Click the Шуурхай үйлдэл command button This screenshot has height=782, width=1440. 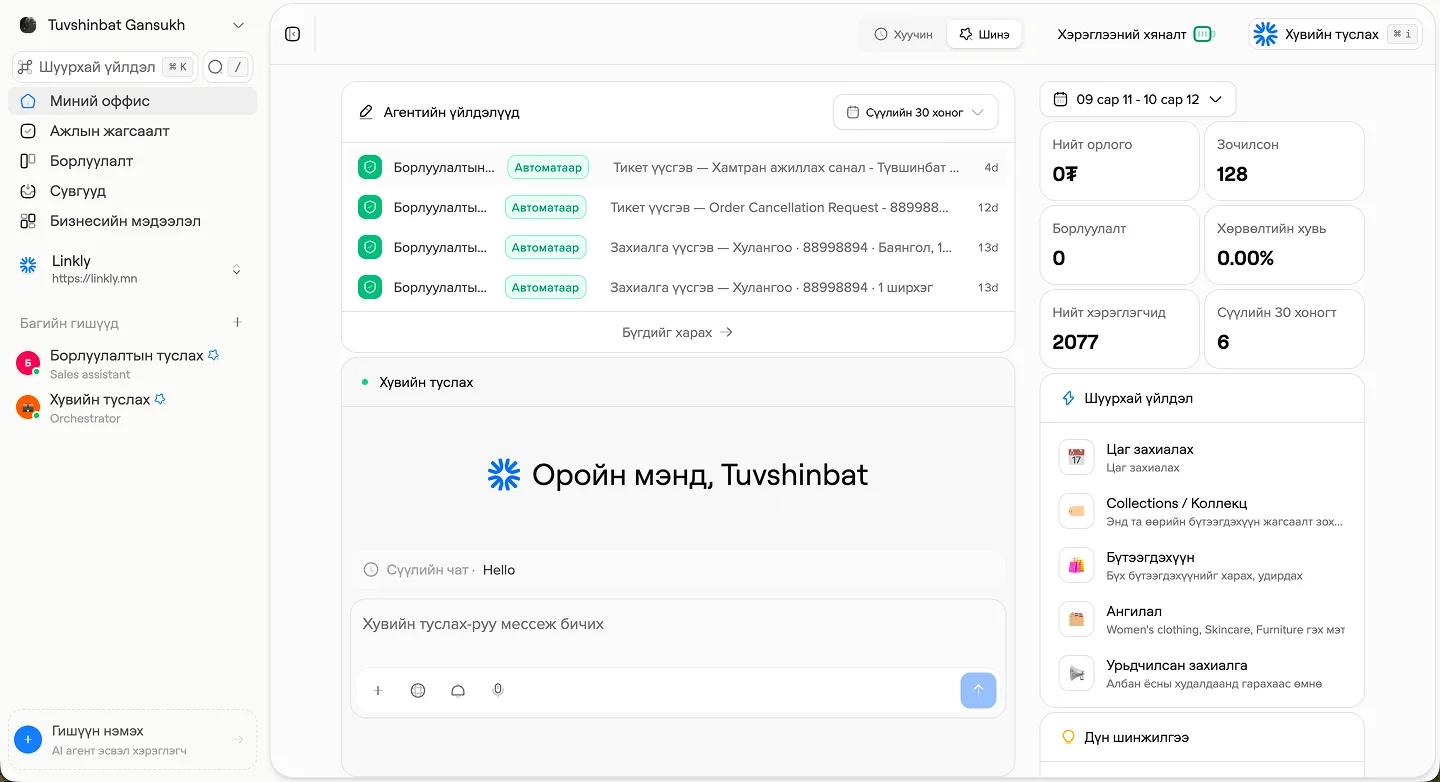(x=105, y=67)
